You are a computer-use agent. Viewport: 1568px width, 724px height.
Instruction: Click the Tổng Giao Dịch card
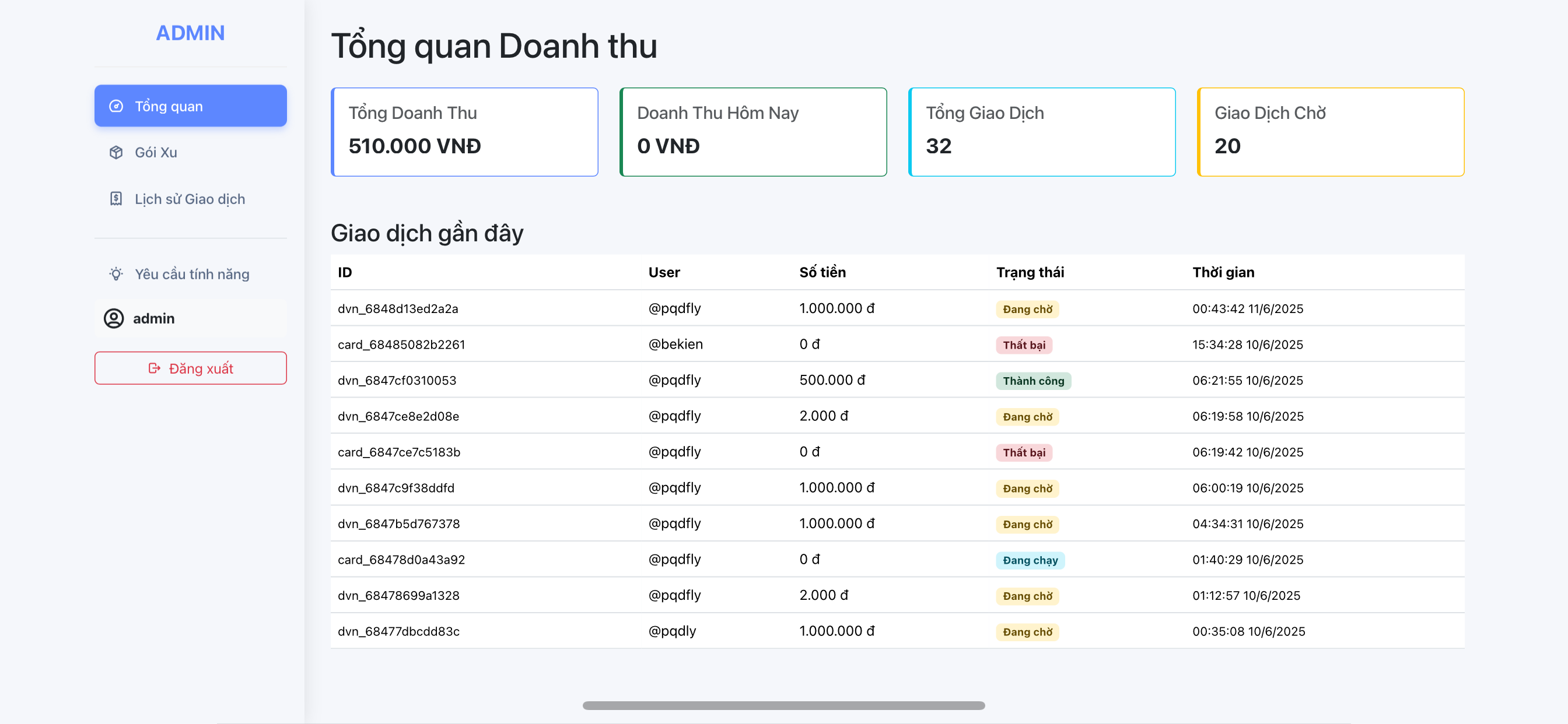1041,131
